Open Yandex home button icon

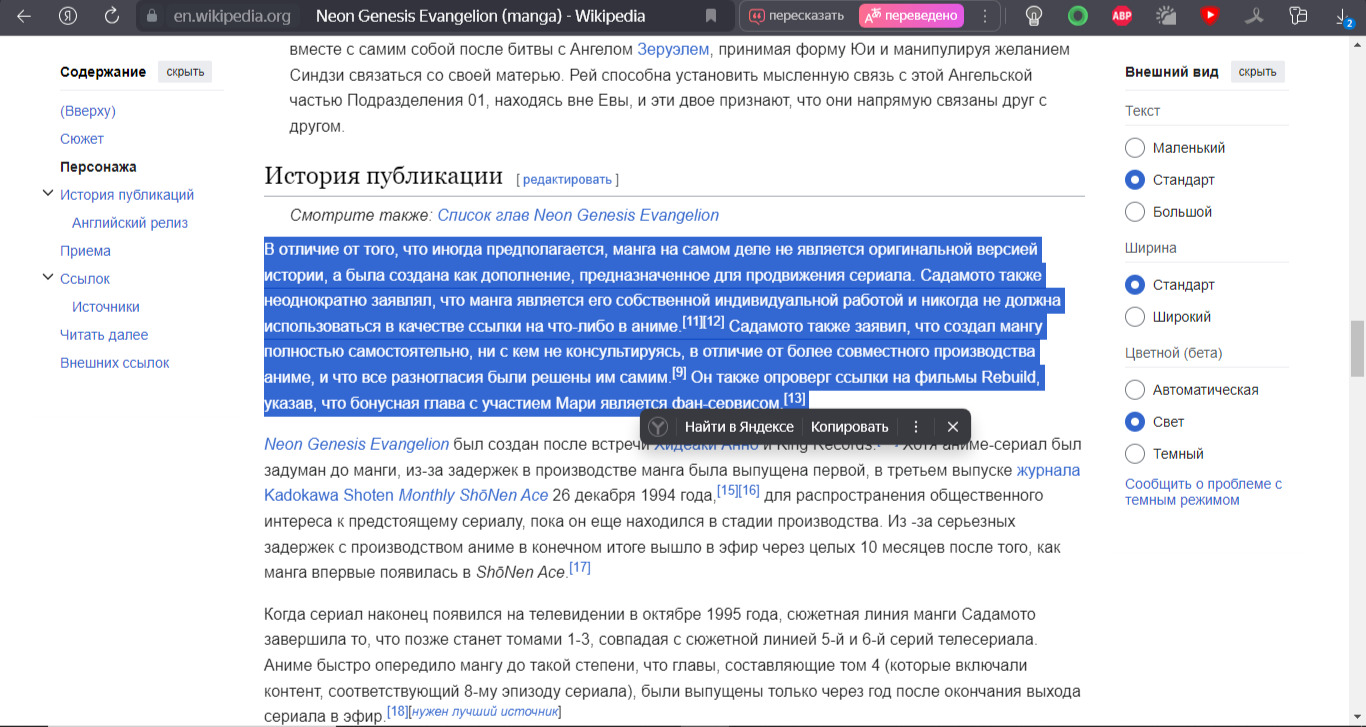click(68, 16)
